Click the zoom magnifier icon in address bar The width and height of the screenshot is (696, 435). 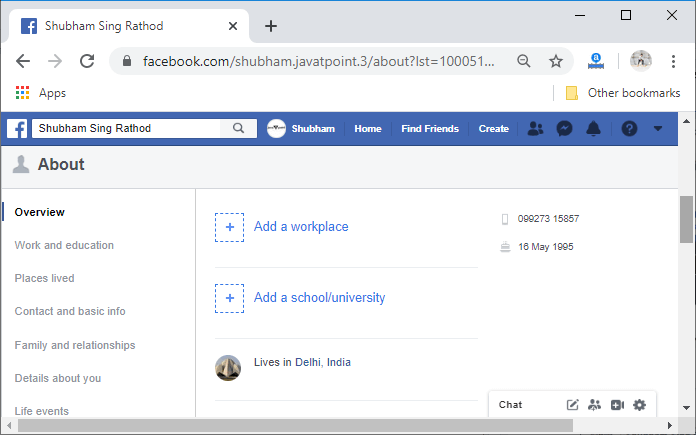click(524, 61)
